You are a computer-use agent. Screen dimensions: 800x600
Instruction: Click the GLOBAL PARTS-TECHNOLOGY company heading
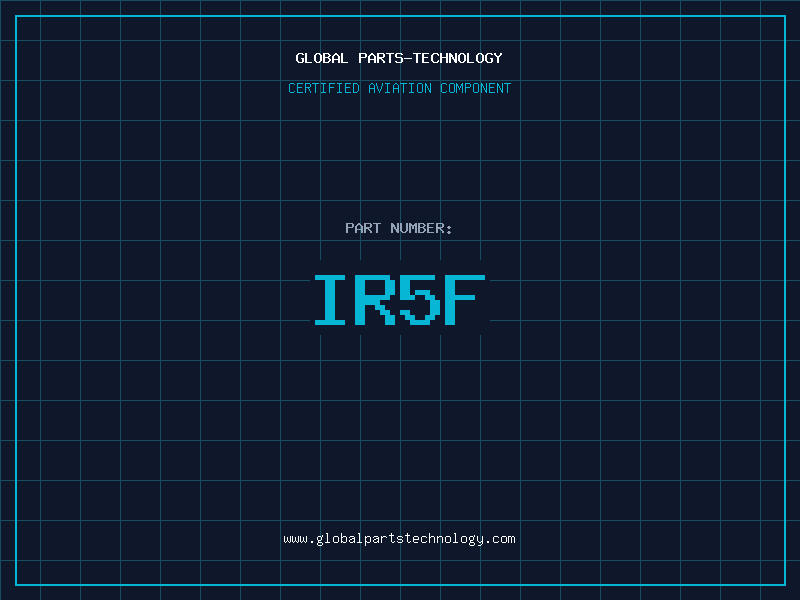(x=399, y=58)
